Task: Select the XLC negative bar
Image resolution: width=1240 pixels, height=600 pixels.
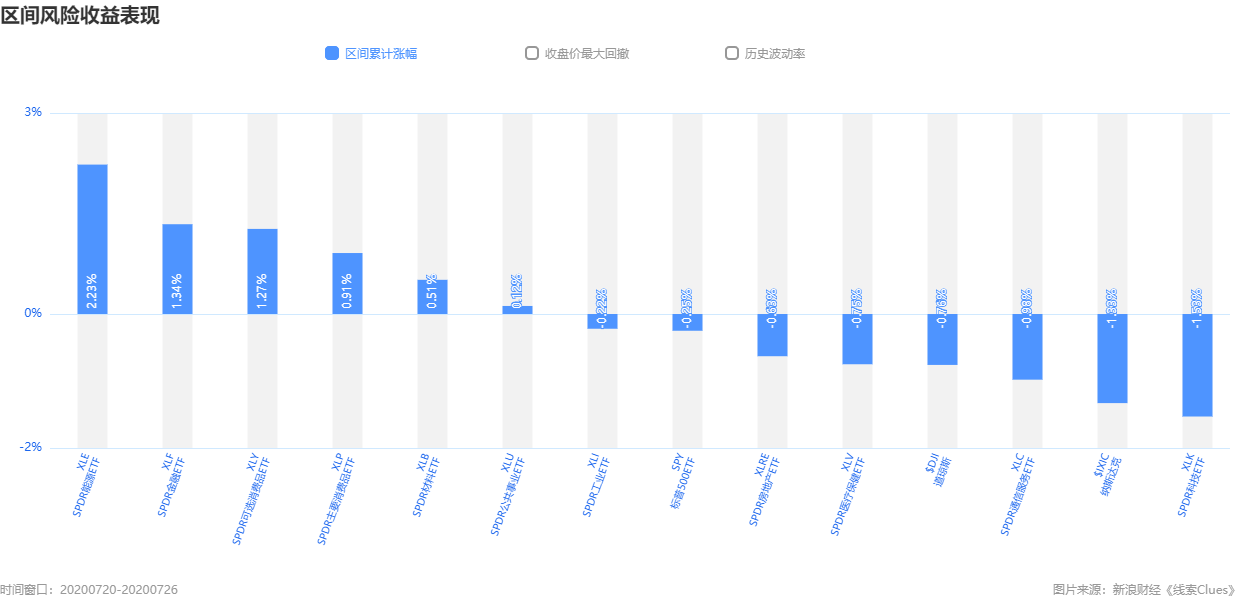Action: (x=1027, y=347)
